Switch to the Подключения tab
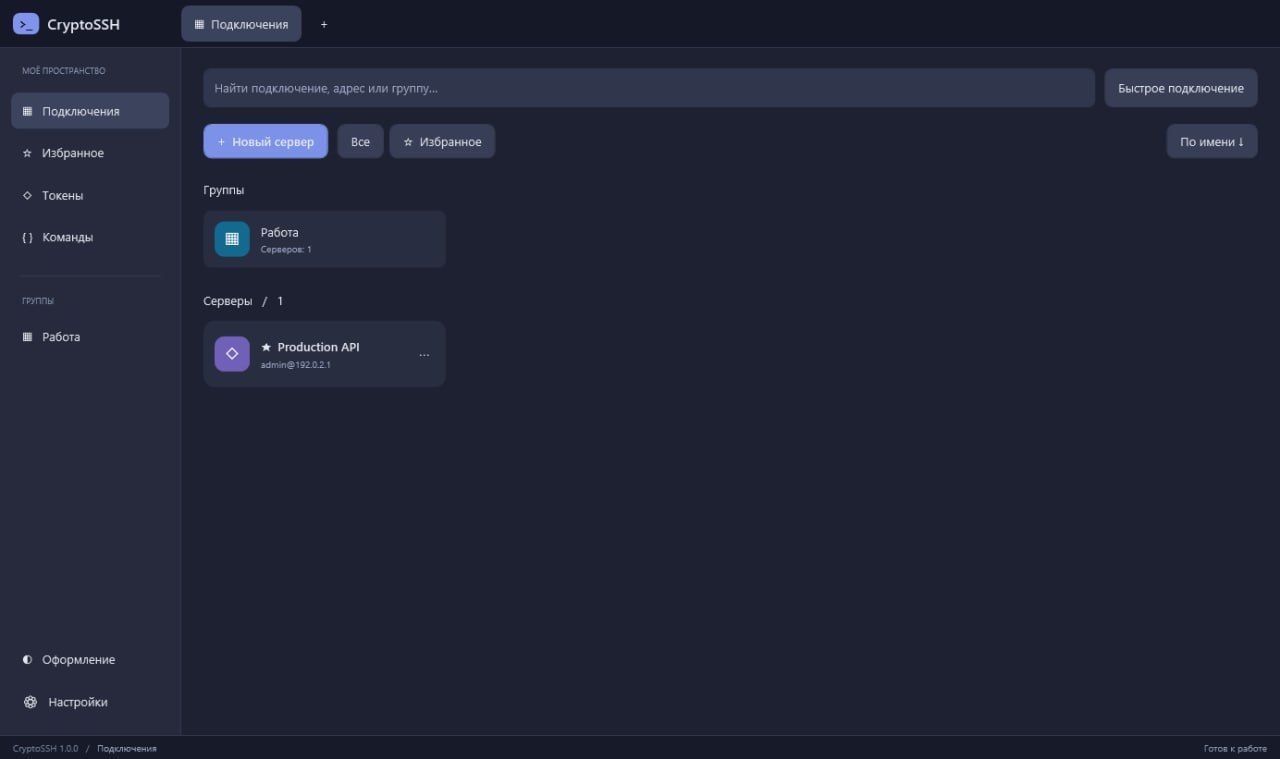1280x759 pixels. (x=241, y=24)
